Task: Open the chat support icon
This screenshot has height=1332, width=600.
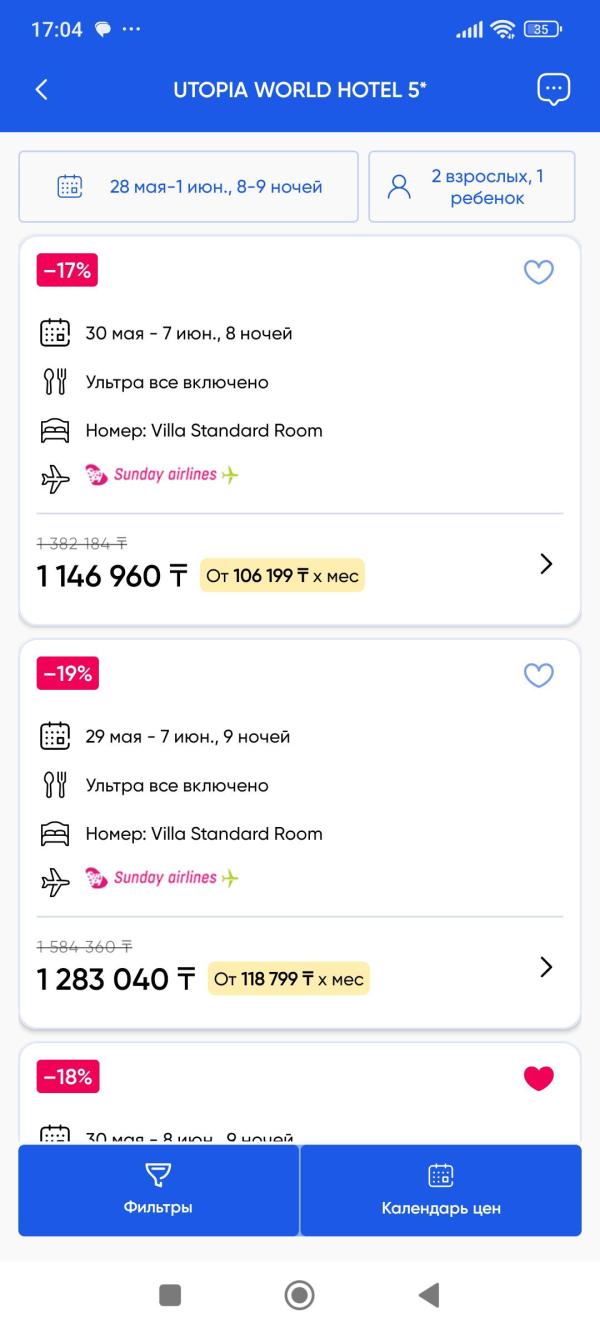Action: click(553, 89)
